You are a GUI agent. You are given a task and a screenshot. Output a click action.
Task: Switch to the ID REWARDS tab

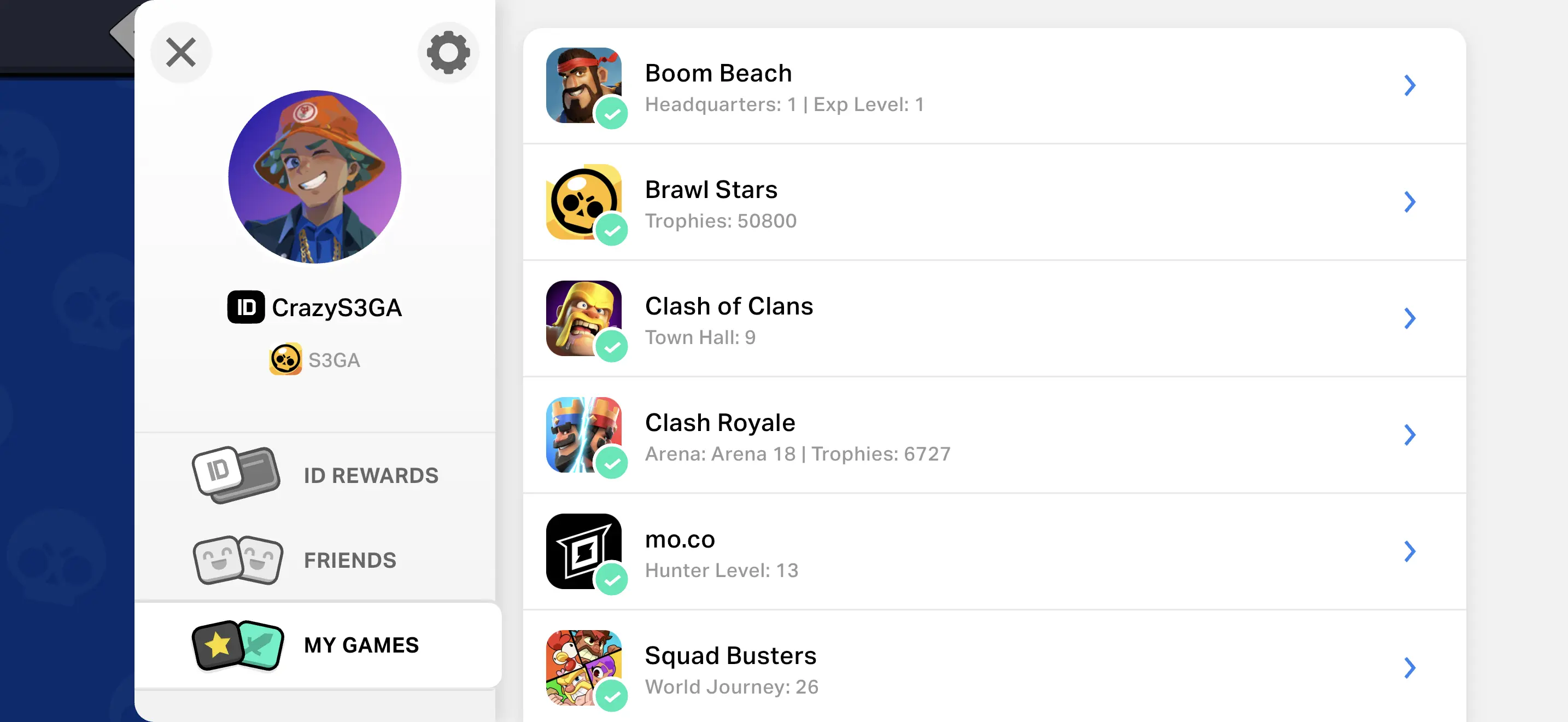[x=371, y=475]
